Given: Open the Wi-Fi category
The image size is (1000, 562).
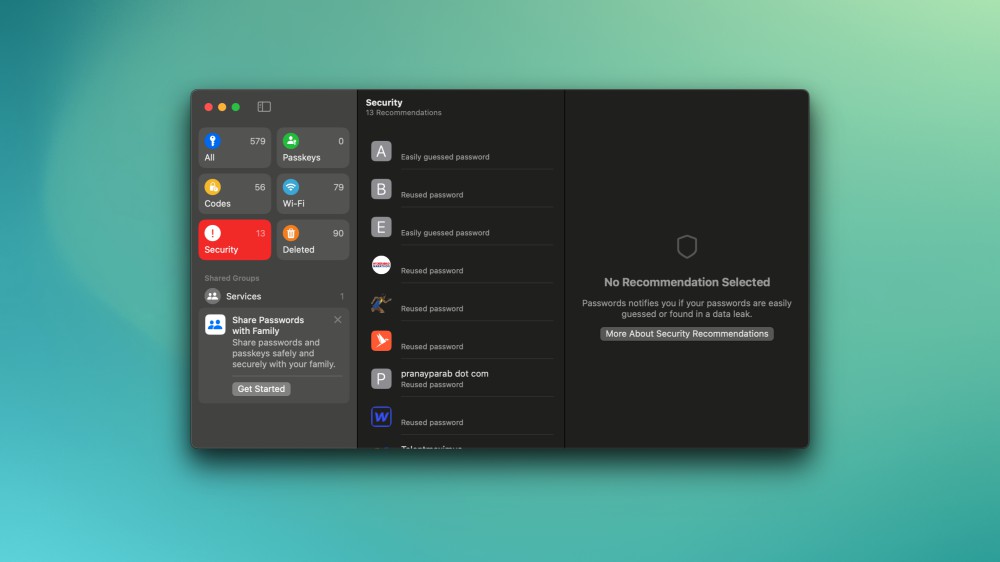Looking at the screenshot, I should click(x=312, y=194).
